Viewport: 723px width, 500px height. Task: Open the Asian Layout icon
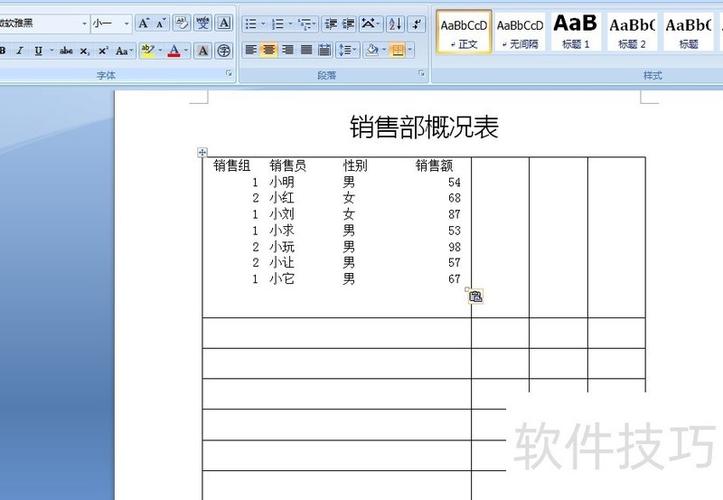coord(370,24)
